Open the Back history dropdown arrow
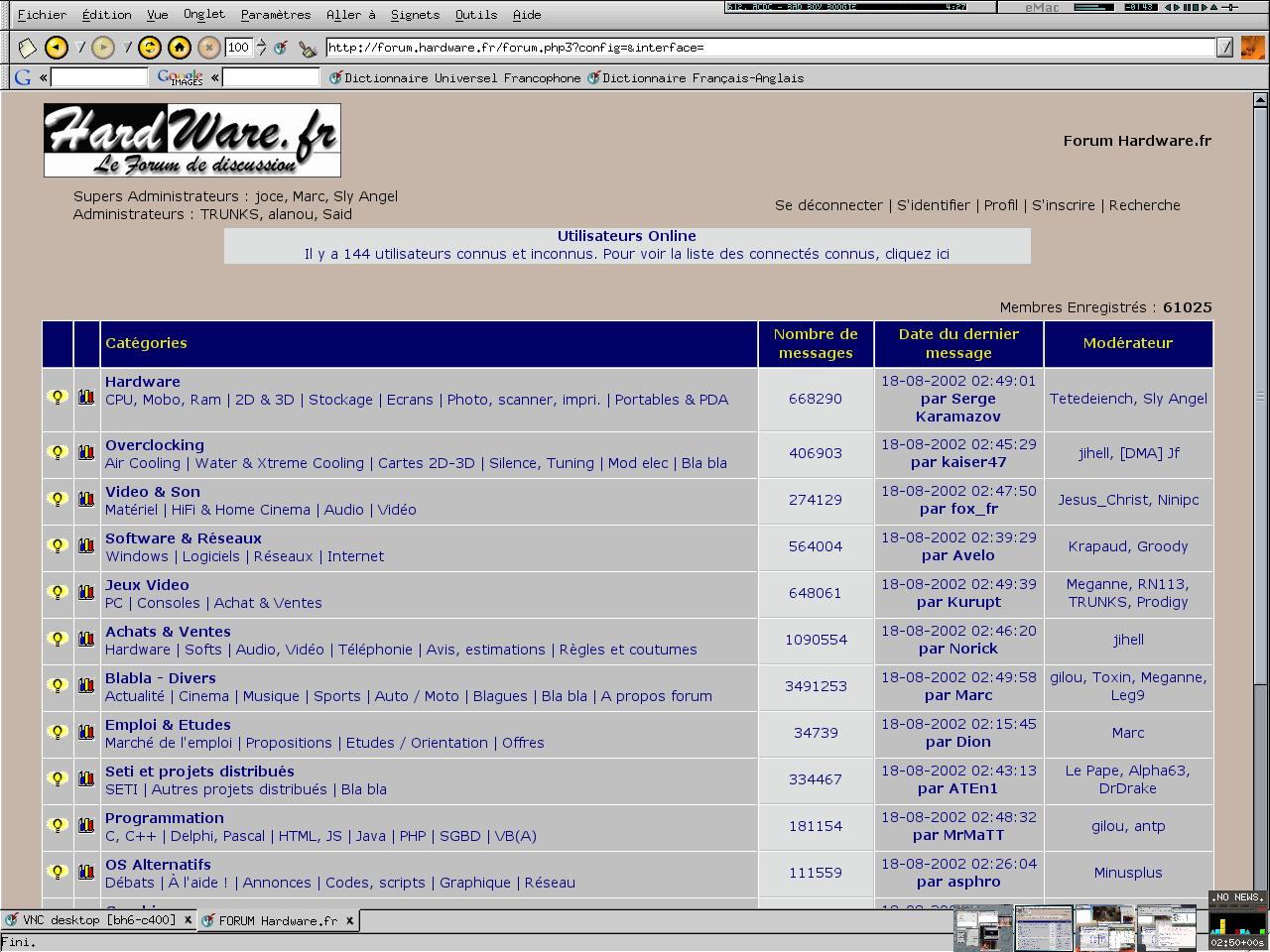Screen dimensions: 1270x952 coord(81,47)
